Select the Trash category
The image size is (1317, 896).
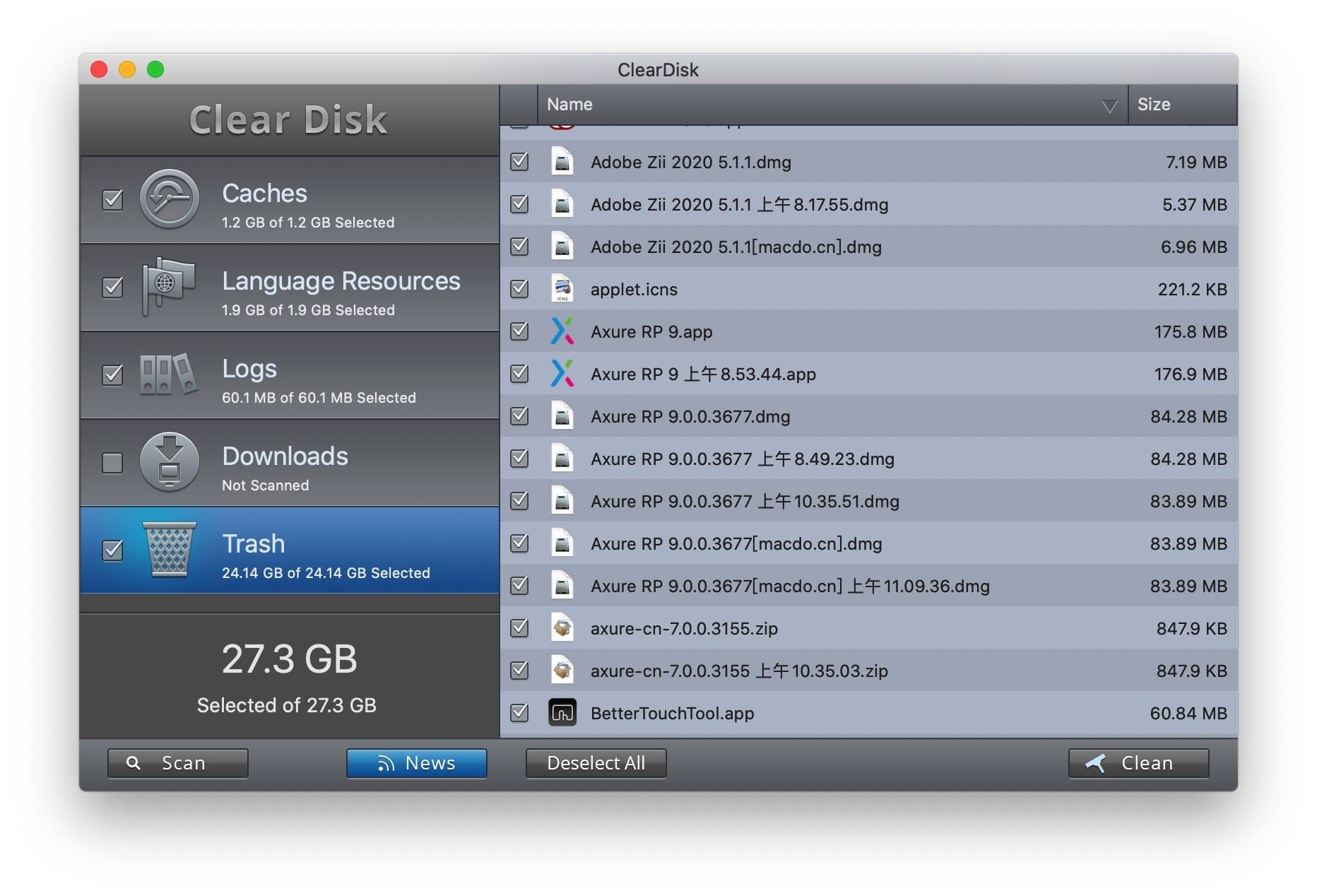(x=290, y=550)
